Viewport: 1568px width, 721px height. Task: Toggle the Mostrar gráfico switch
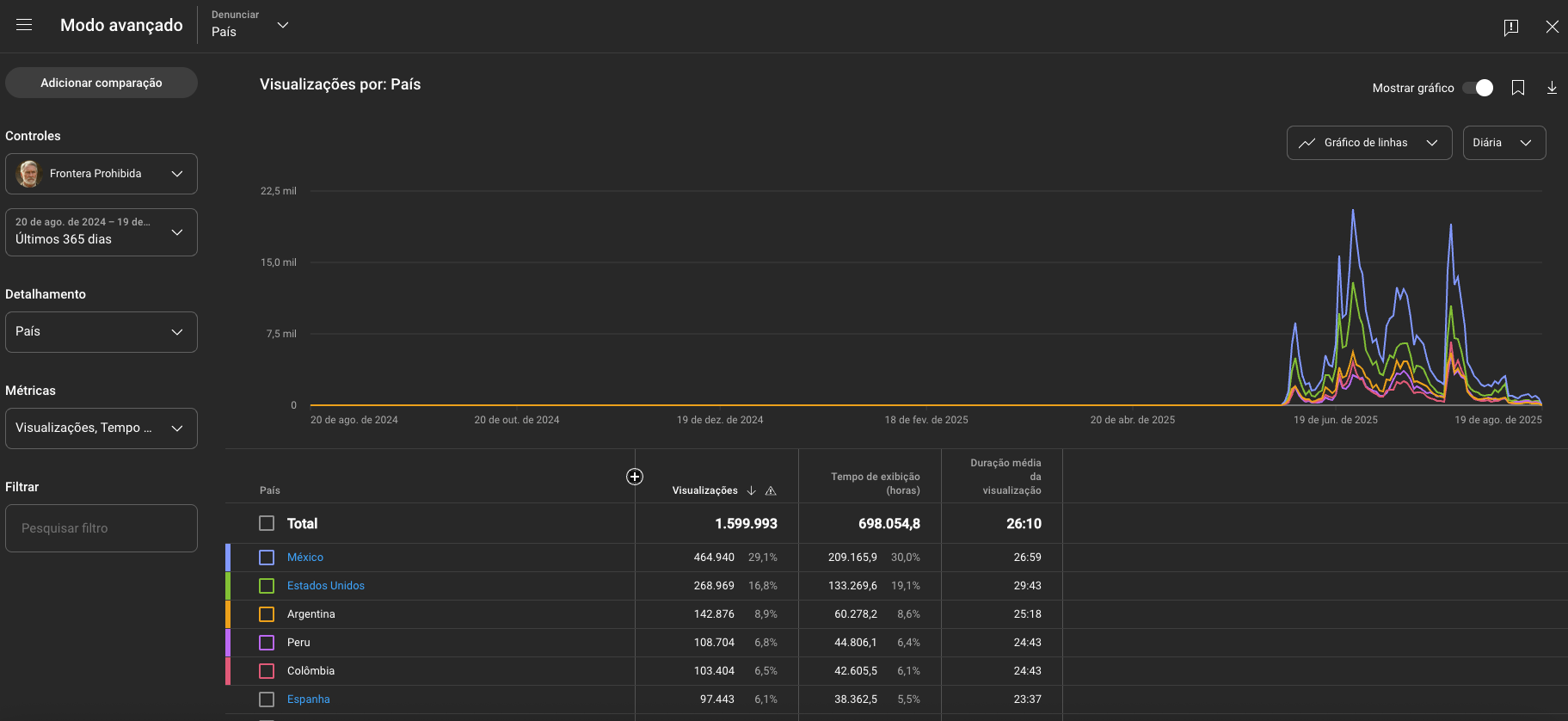click(x=1479, y=88)
